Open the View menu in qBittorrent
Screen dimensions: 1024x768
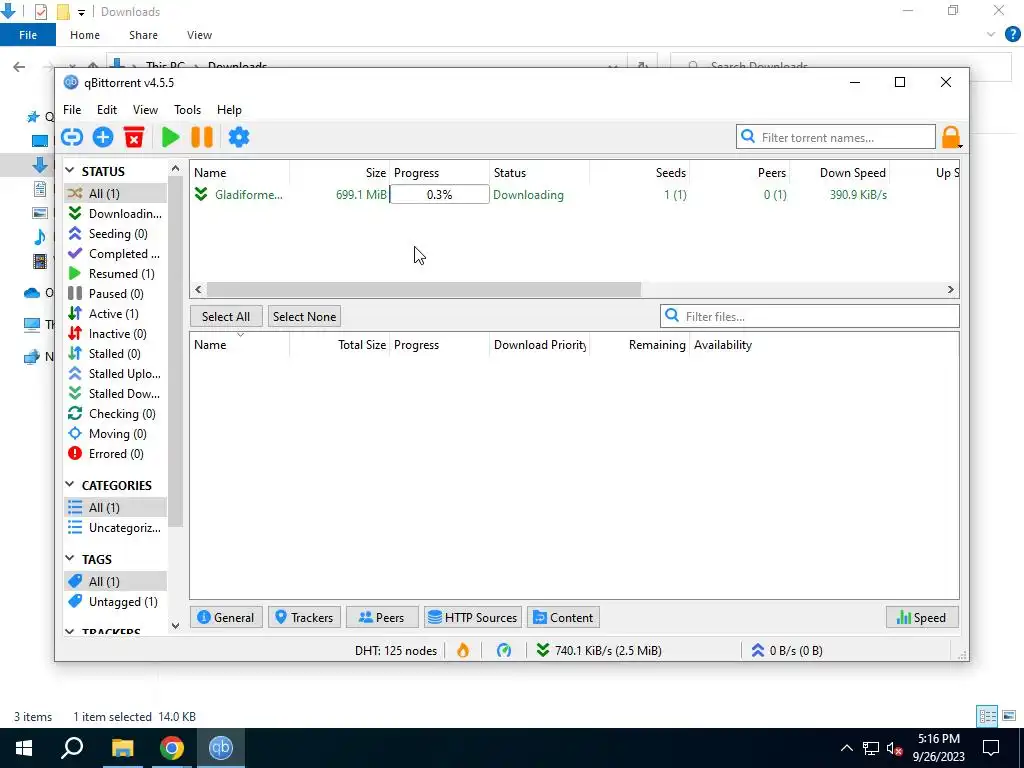[x=145, y=110]
